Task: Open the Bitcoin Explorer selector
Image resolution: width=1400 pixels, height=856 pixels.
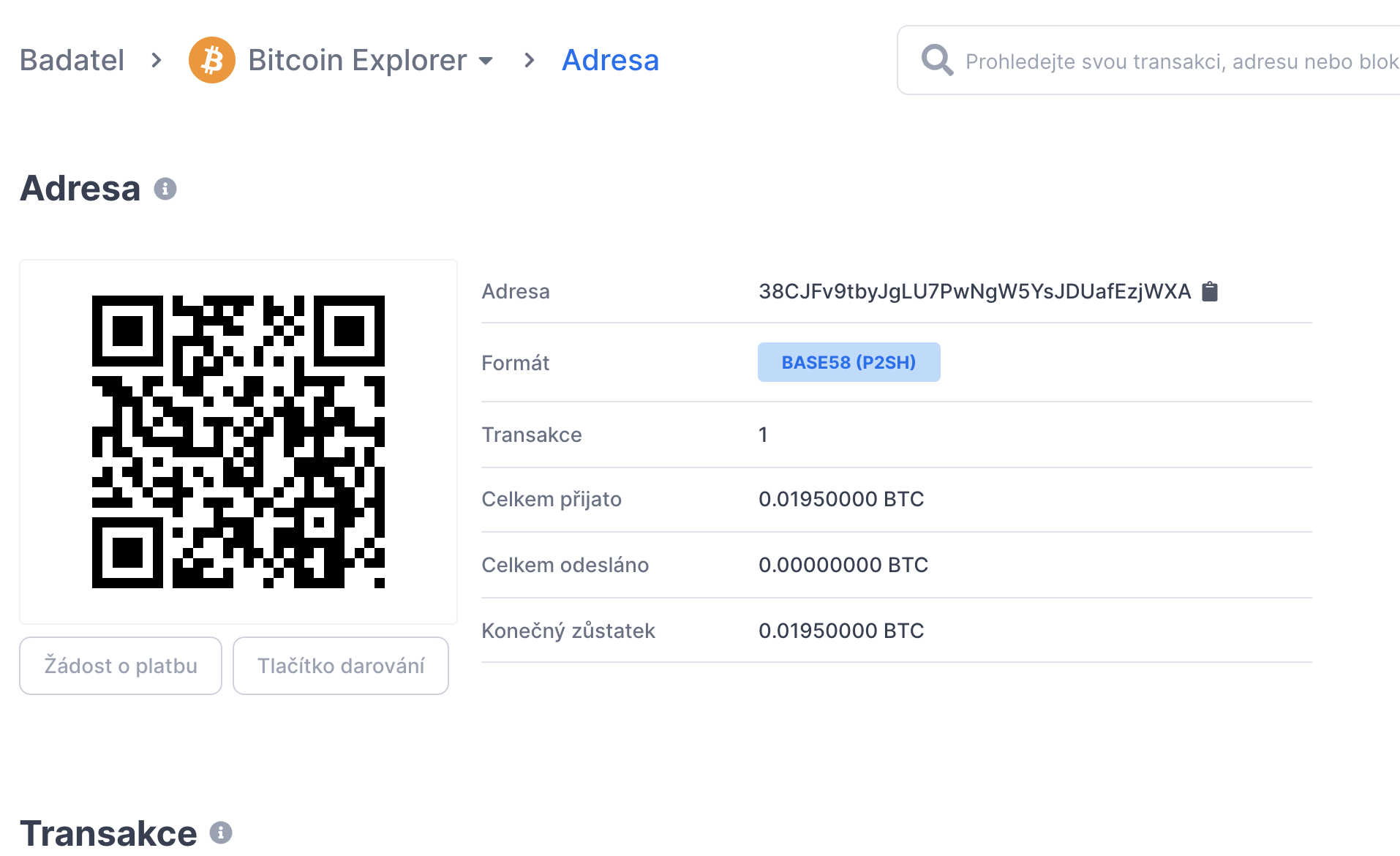Action: [357, 60]
